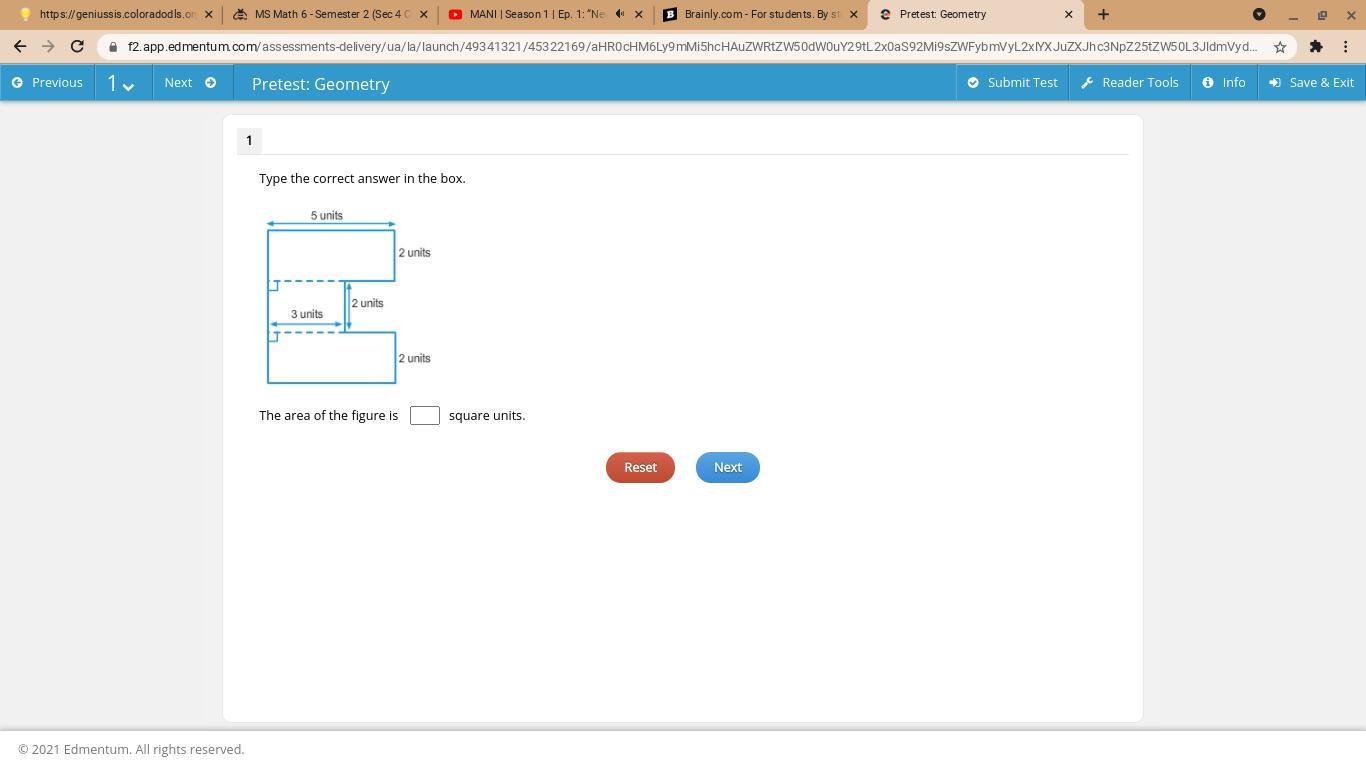Open the Info panel
The height and width of the screenshot is (768, 1366).
click(x=1224, y=83)
